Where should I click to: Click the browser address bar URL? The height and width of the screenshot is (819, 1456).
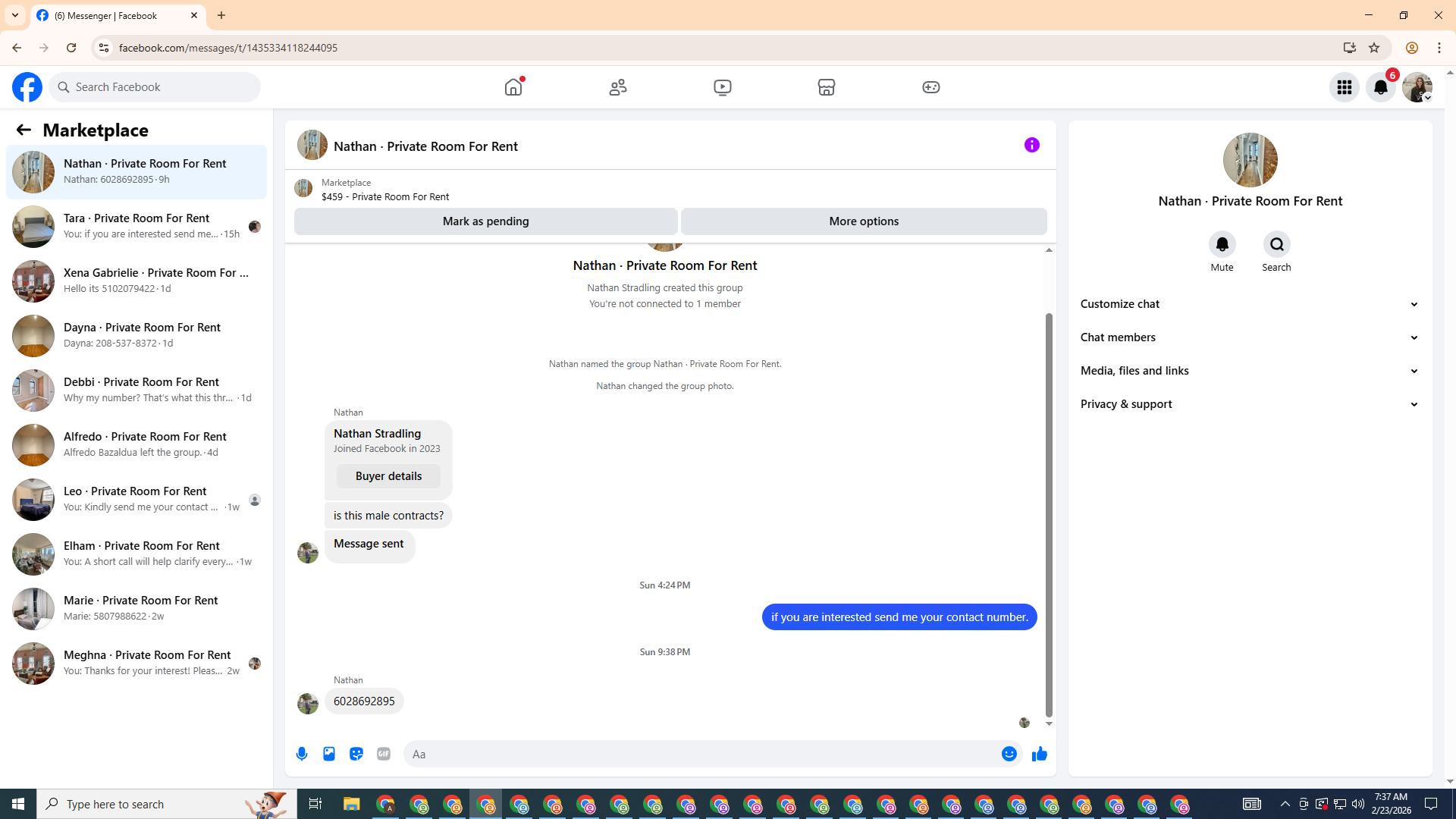228,48
